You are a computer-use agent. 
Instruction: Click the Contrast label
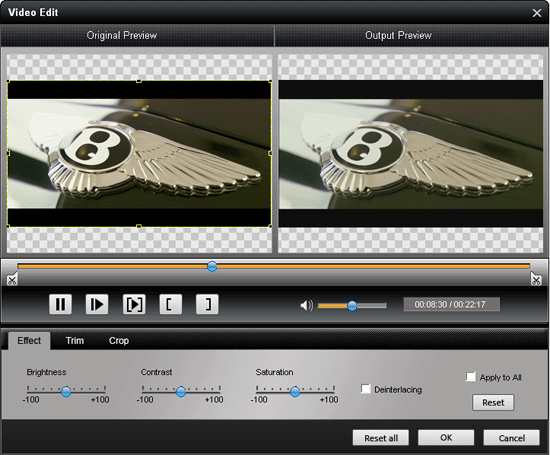click(x=156, y=372)
